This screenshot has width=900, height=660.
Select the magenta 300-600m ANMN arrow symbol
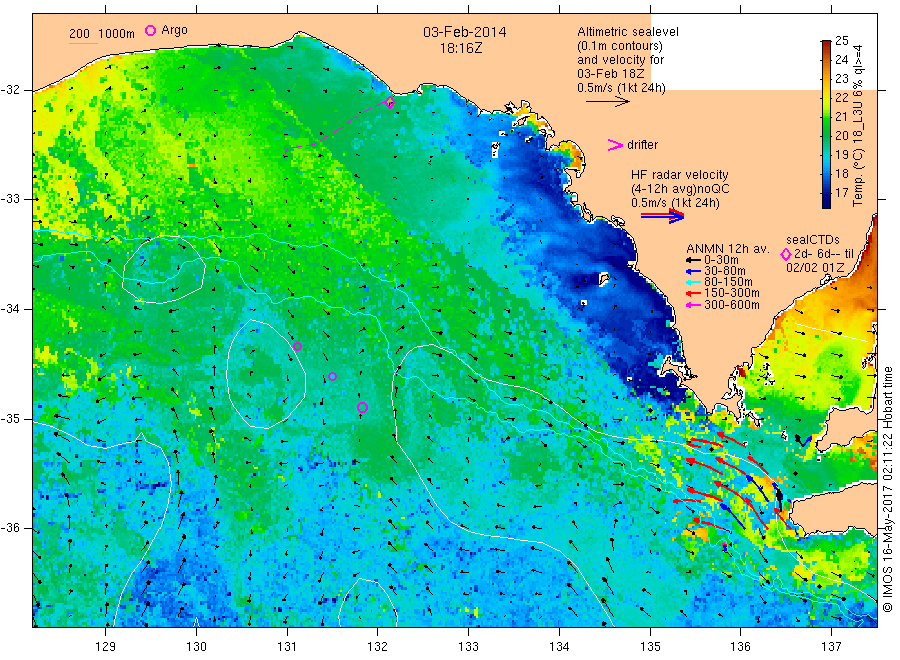click(x=693, y=305)
